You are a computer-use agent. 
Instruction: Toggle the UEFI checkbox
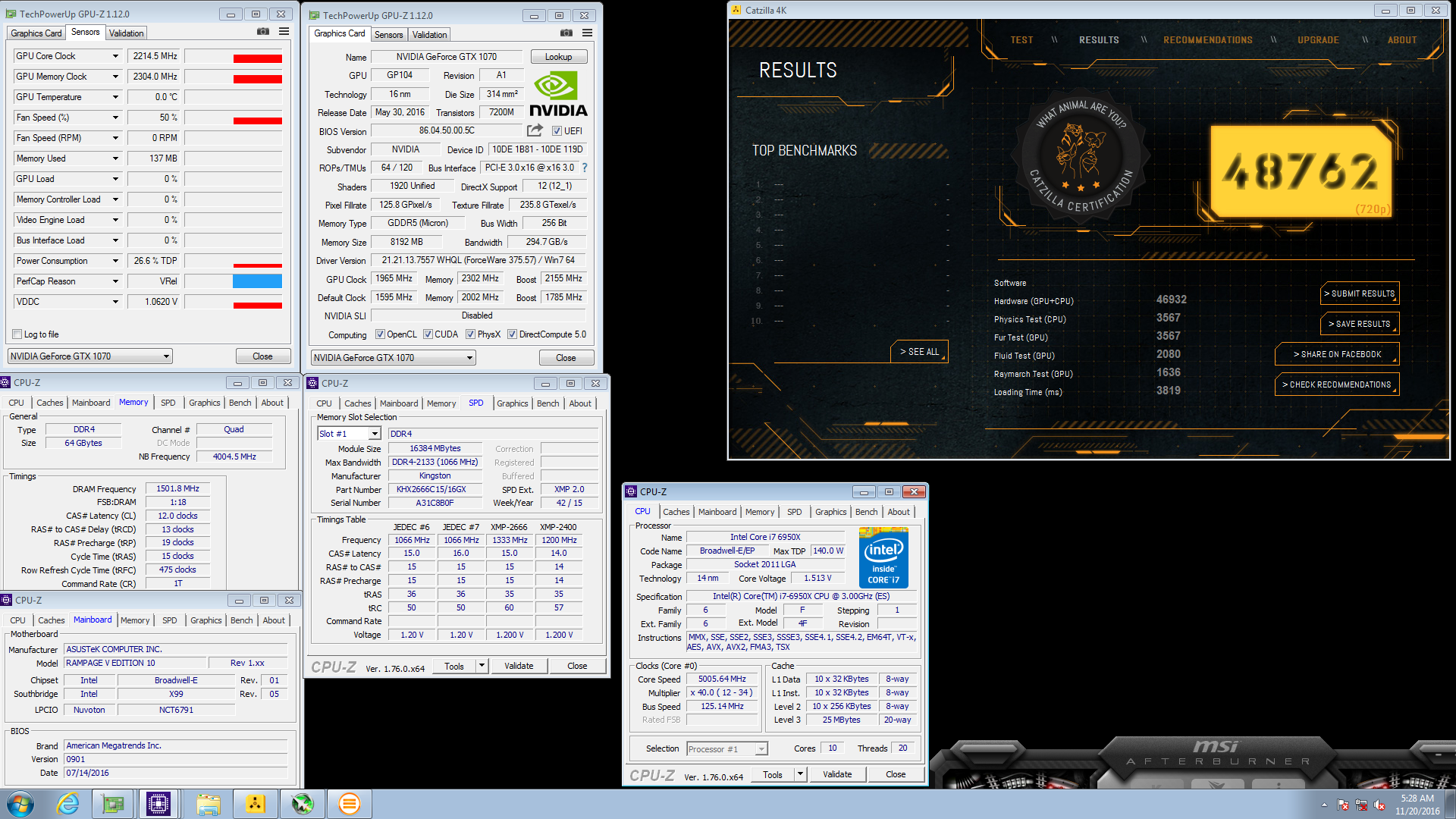click(557, 131)
